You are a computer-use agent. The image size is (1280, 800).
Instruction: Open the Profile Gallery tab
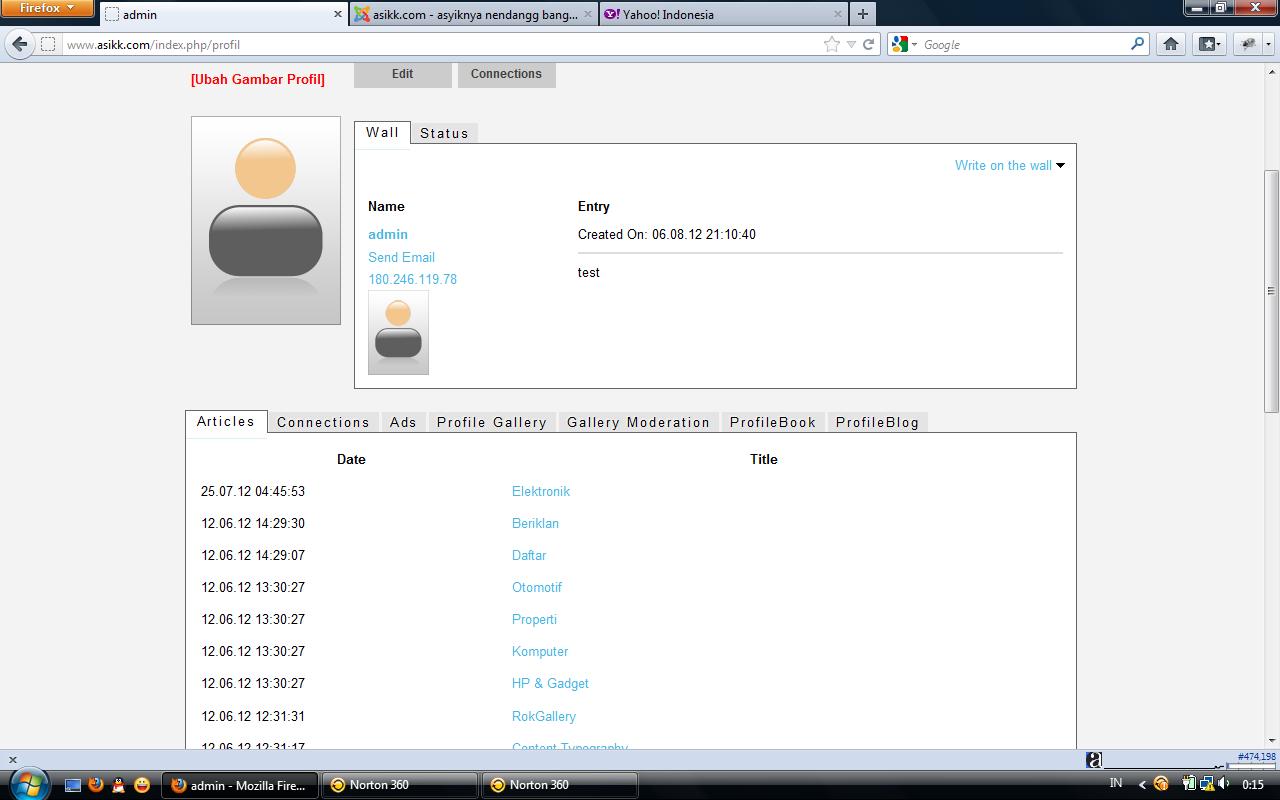(x=492, y=422)
